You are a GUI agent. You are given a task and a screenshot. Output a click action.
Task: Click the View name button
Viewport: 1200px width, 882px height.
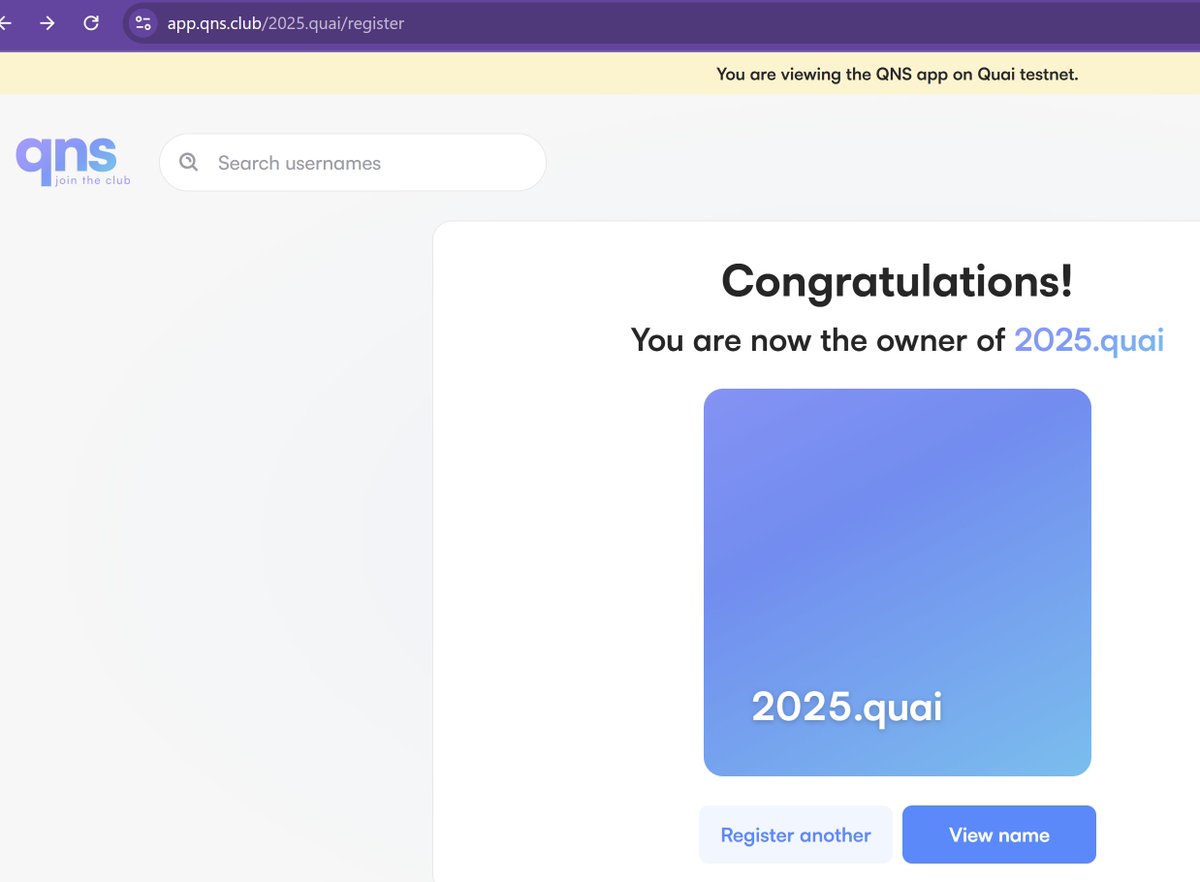[x=999, y=835]
